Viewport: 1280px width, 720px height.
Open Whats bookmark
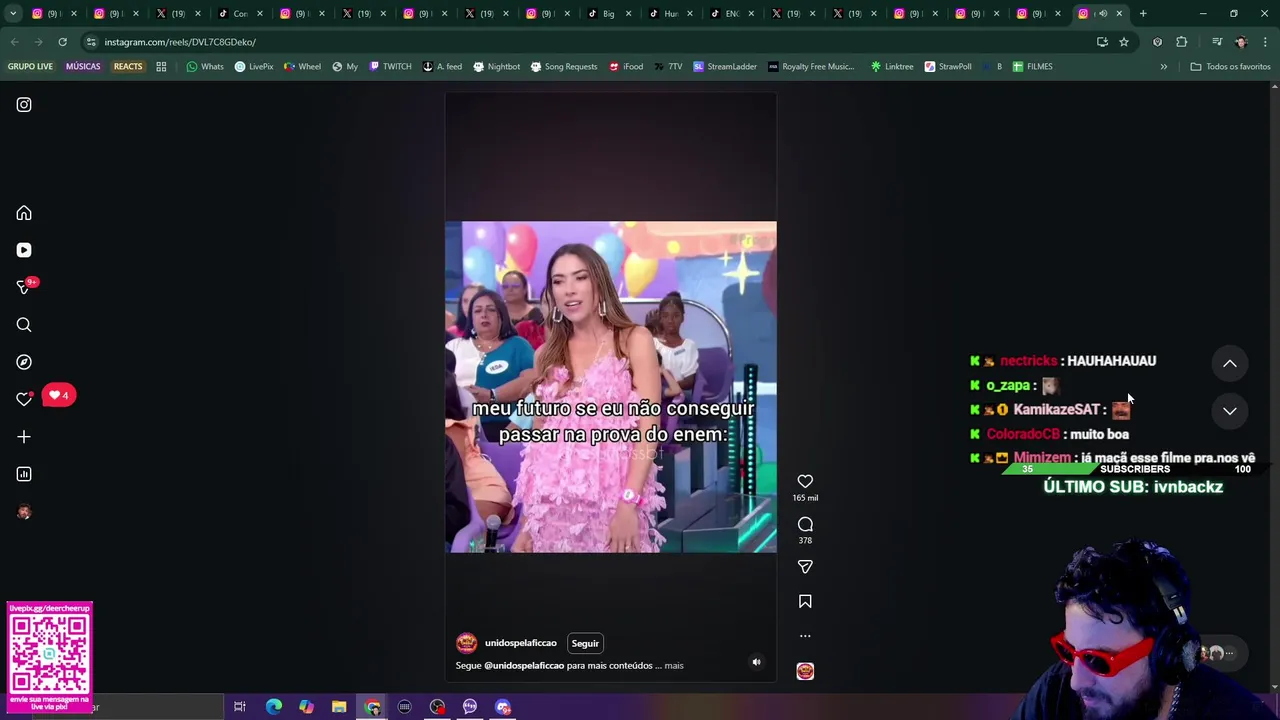tap(205, 66)
